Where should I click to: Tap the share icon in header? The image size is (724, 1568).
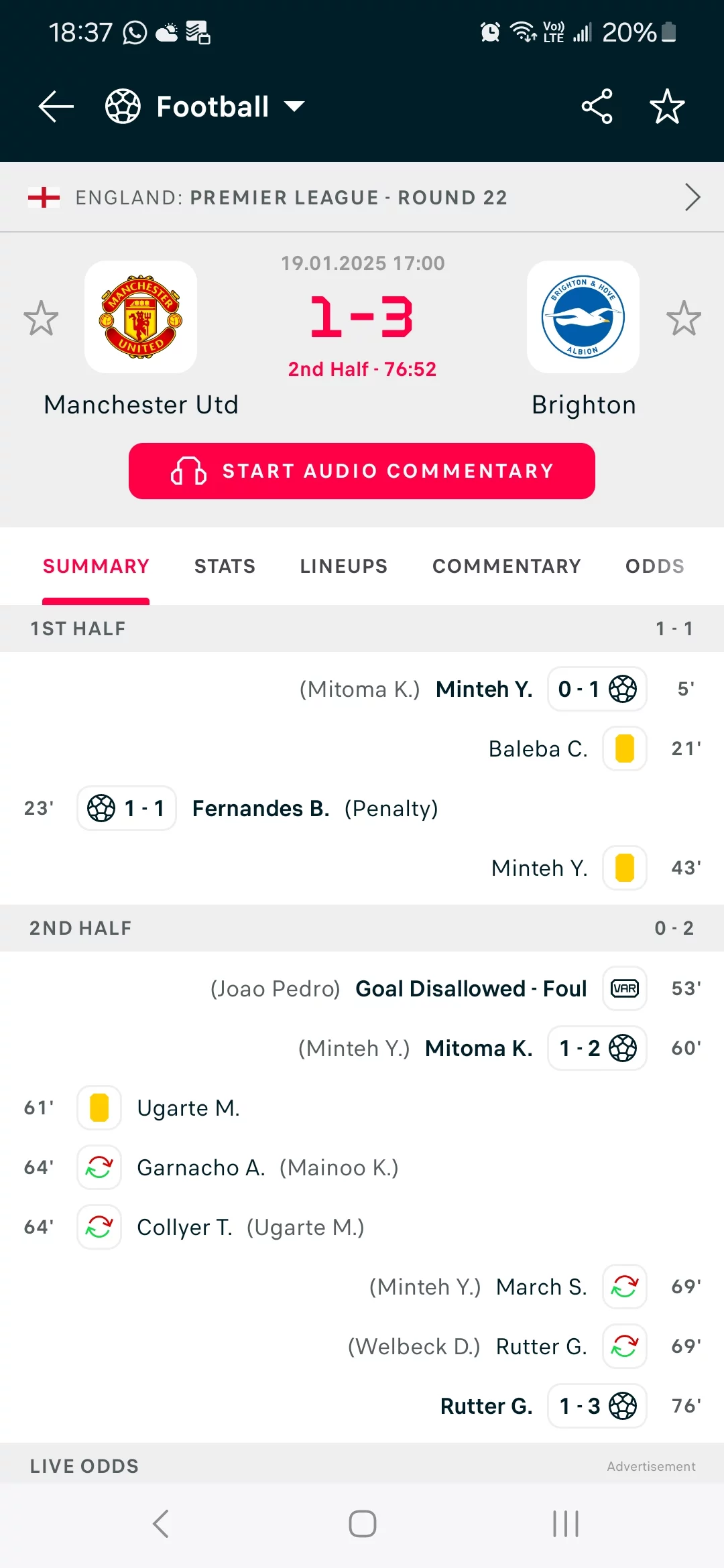coord(597,107)
